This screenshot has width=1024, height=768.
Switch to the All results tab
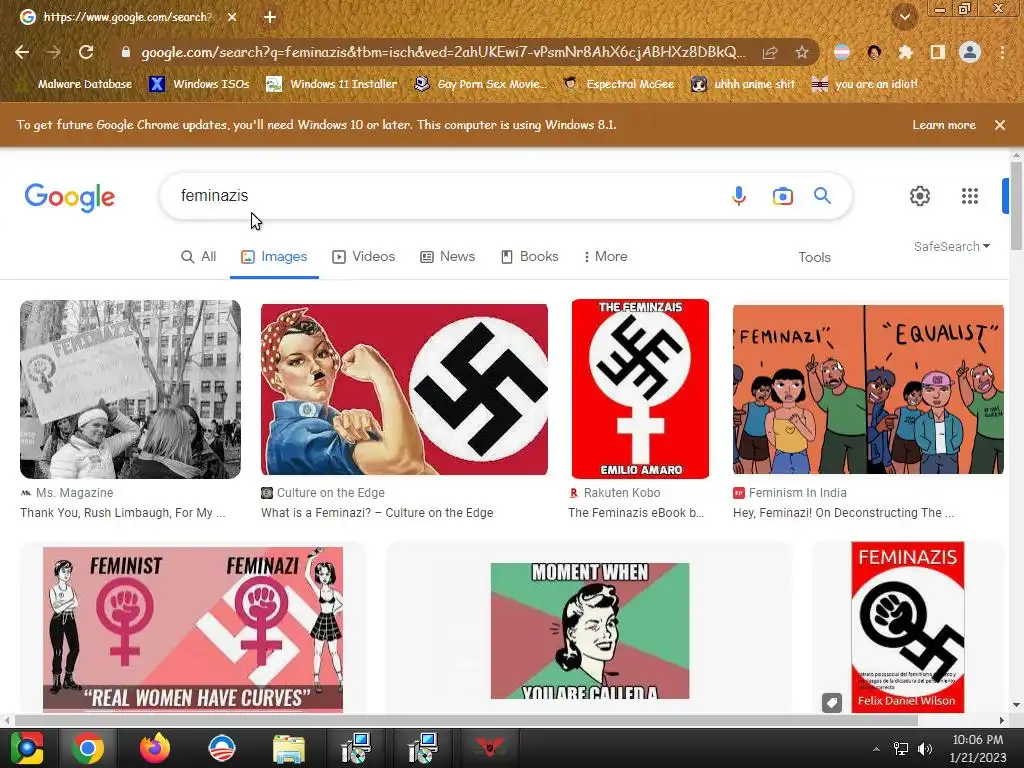pyautogui.click(x=199, y=257)
